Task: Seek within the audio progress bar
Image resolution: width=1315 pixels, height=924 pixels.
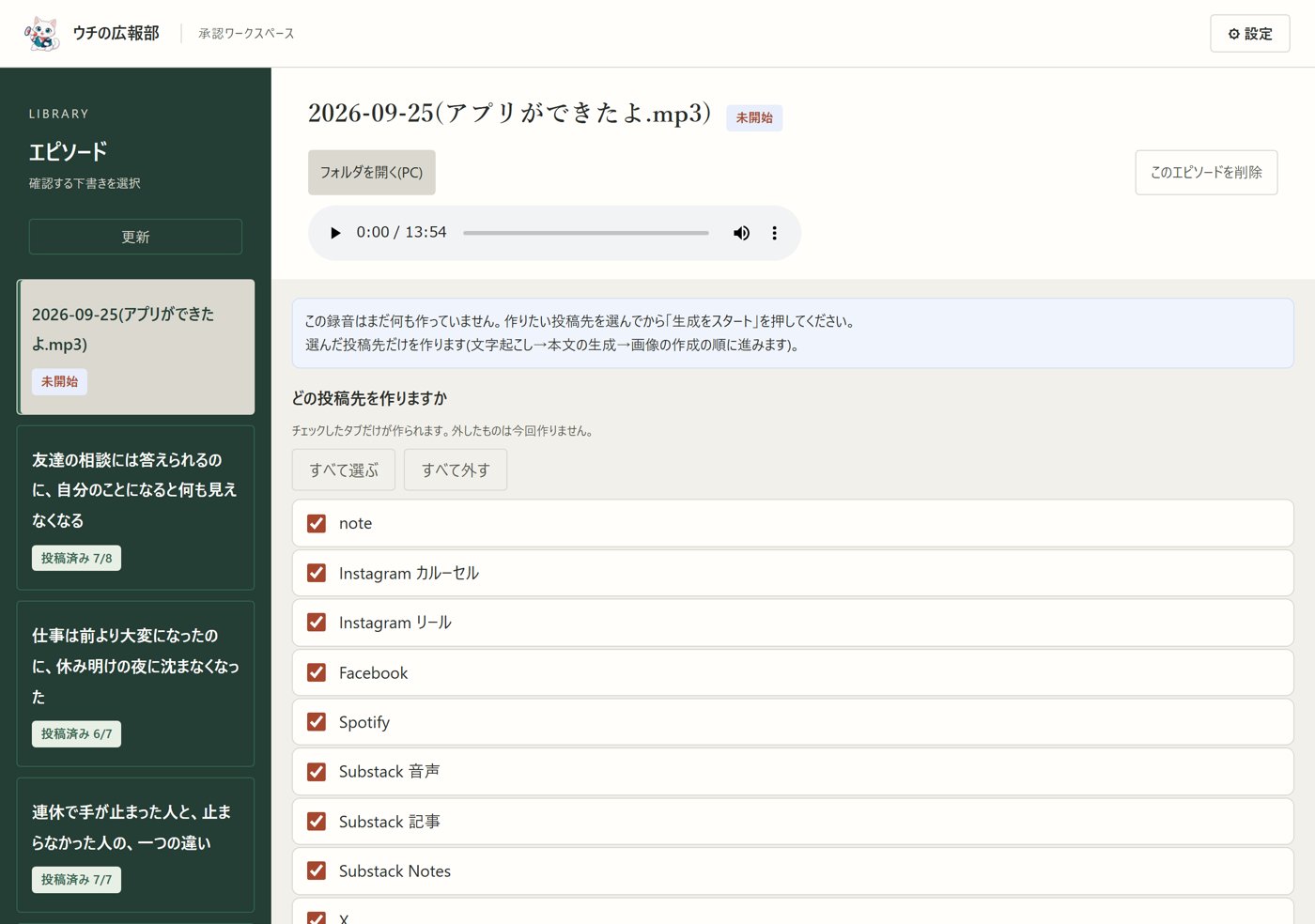Action: tap(586, 233)
